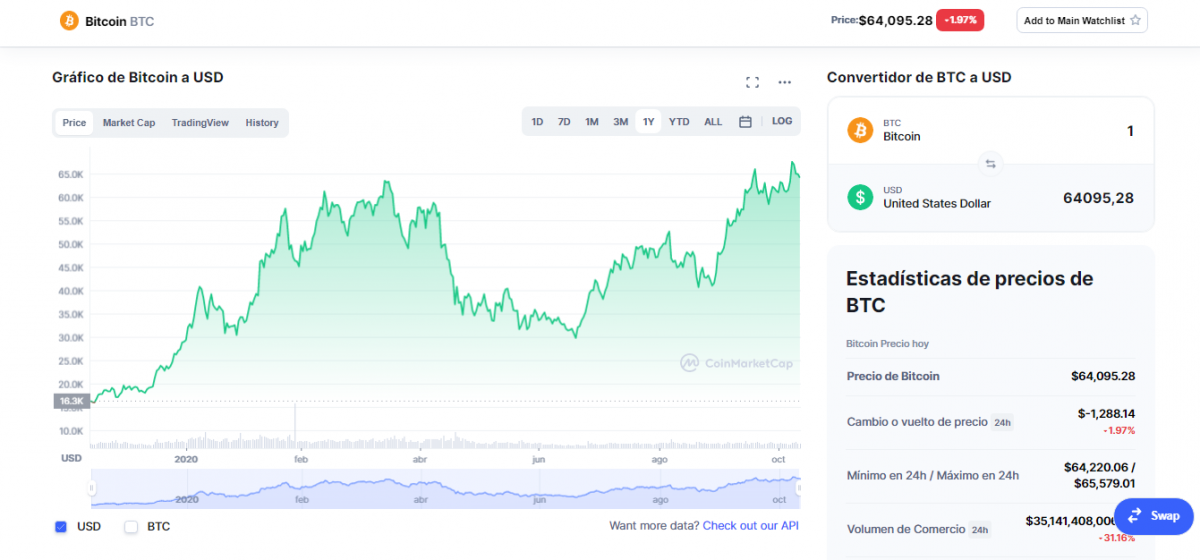
Task: Open the Check out our API link
Action: click(x=750, y=526)
